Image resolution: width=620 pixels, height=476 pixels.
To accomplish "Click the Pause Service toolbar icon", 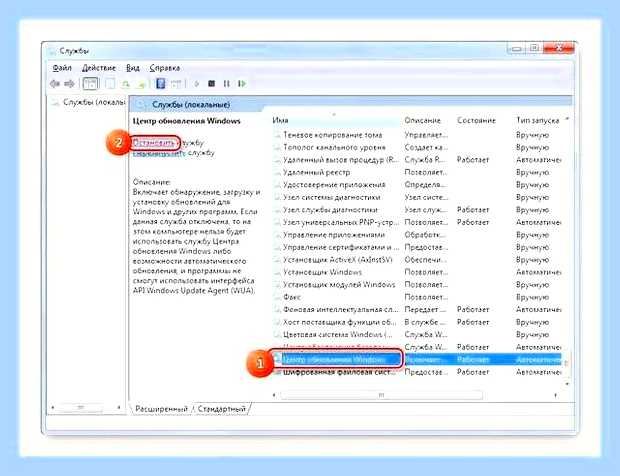I will click(x=227, y=84).
